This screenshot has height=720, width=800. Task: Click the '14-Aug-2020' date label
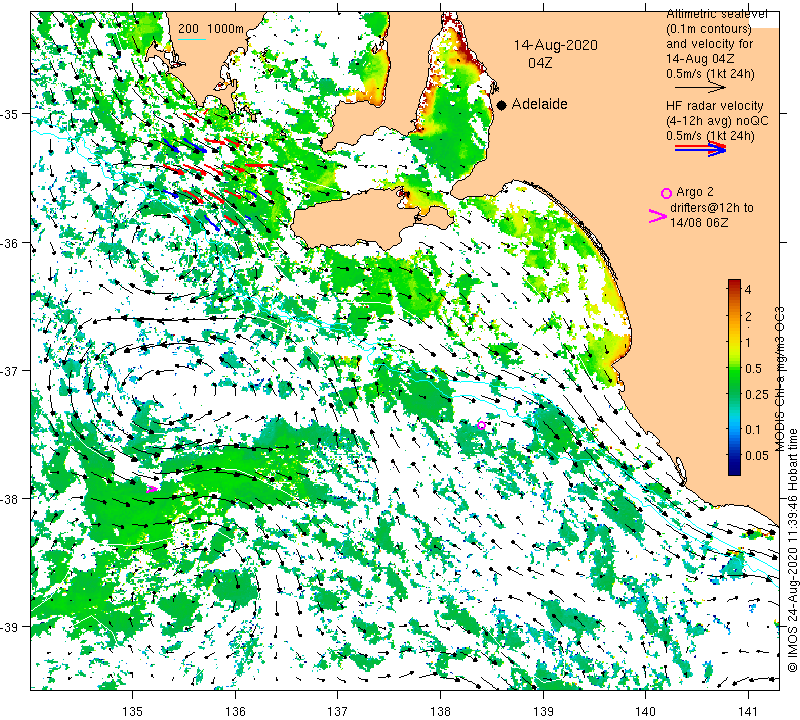(555, 45)
